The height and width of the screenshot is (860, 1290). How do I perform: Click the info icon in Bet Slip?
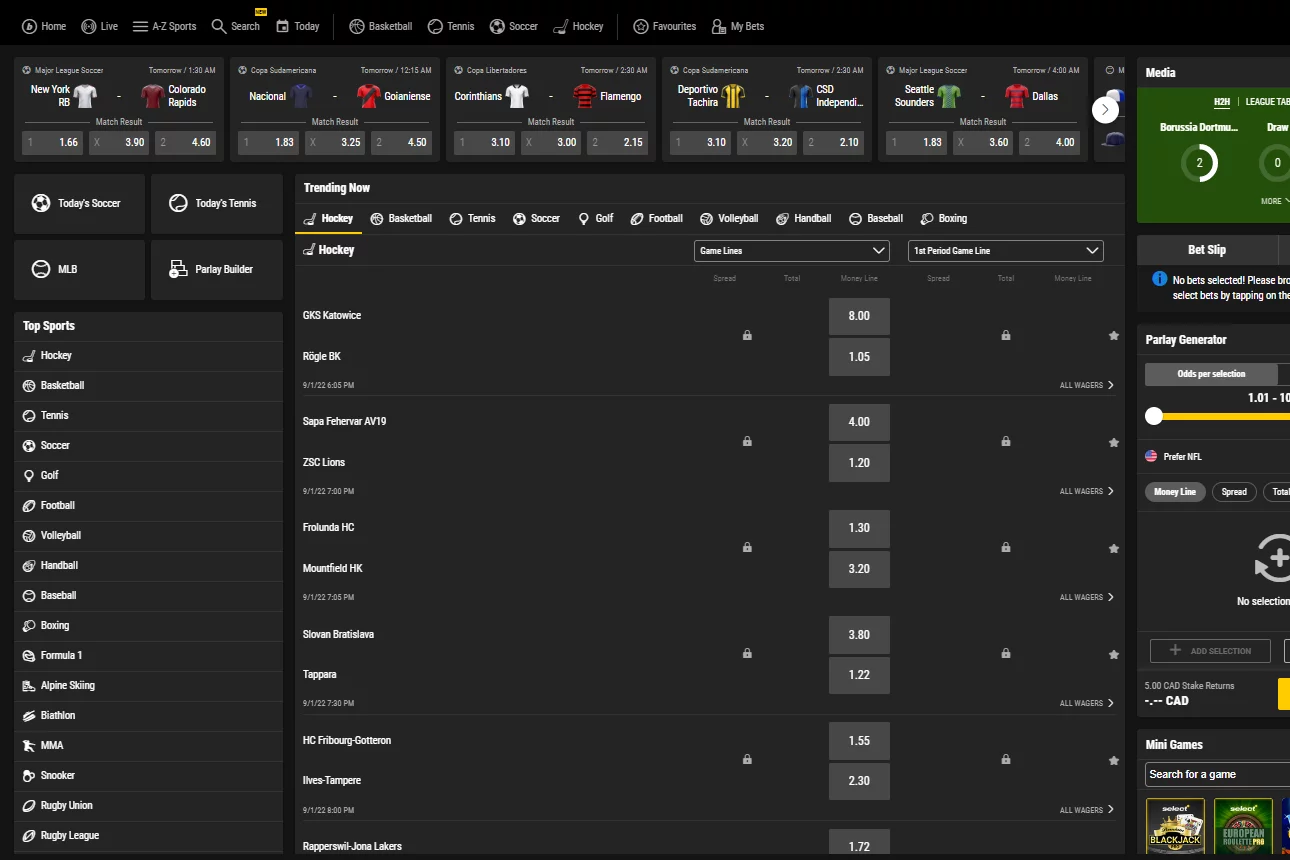click(1160, 279)
